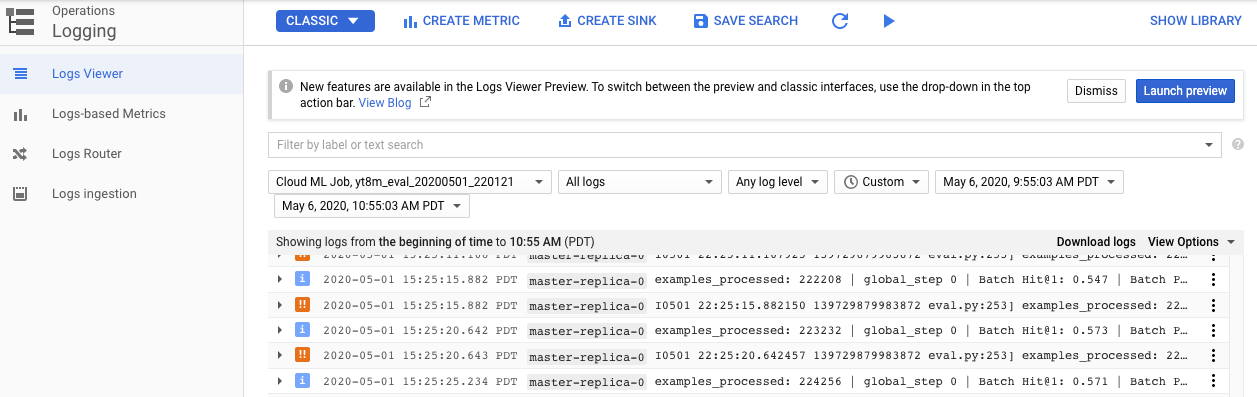Dismiss the preview features banner

1096,91
